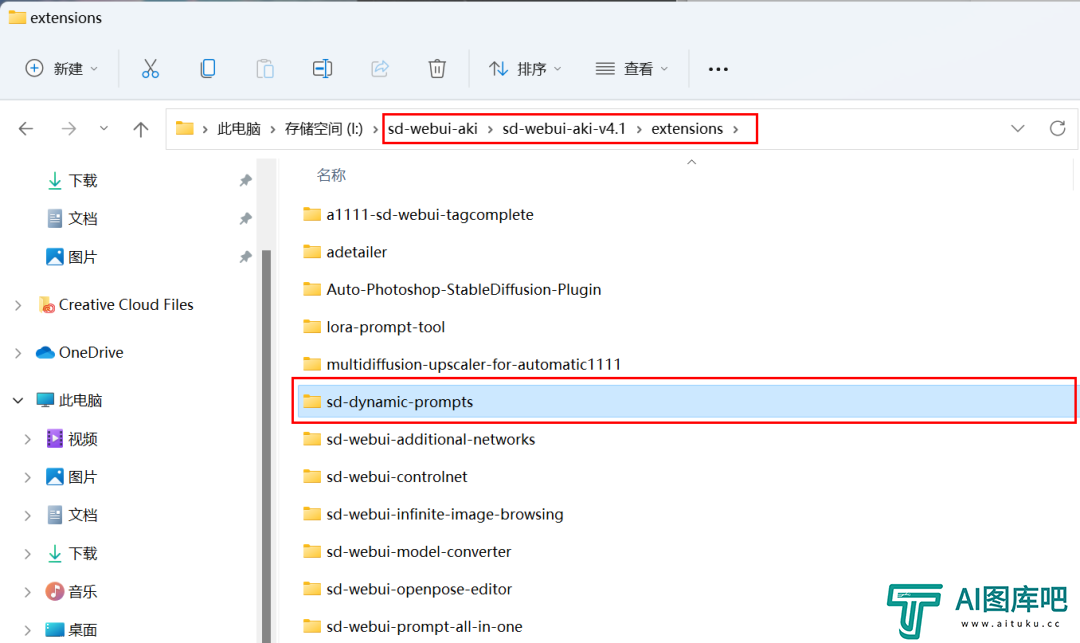Click the navigation pane scrollbar
The width and height of the screenshot is (1080, 643).
[267, 445]
